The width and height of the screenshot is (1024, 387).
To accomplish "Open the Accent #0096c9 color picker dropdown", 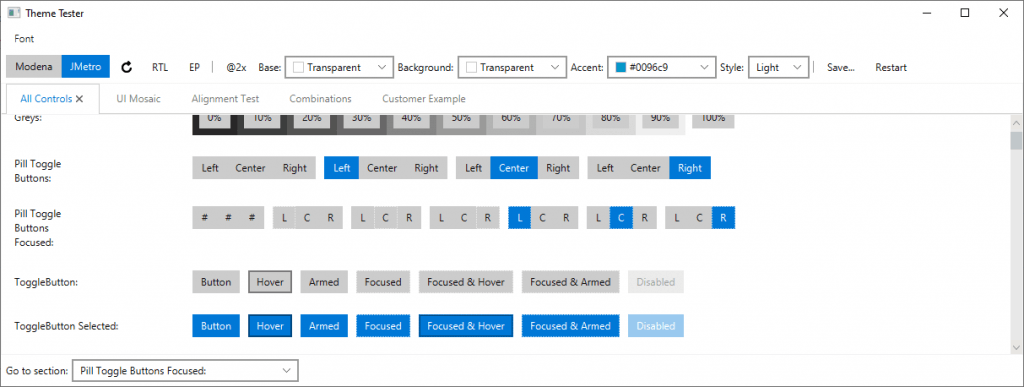I will (662, 67).
